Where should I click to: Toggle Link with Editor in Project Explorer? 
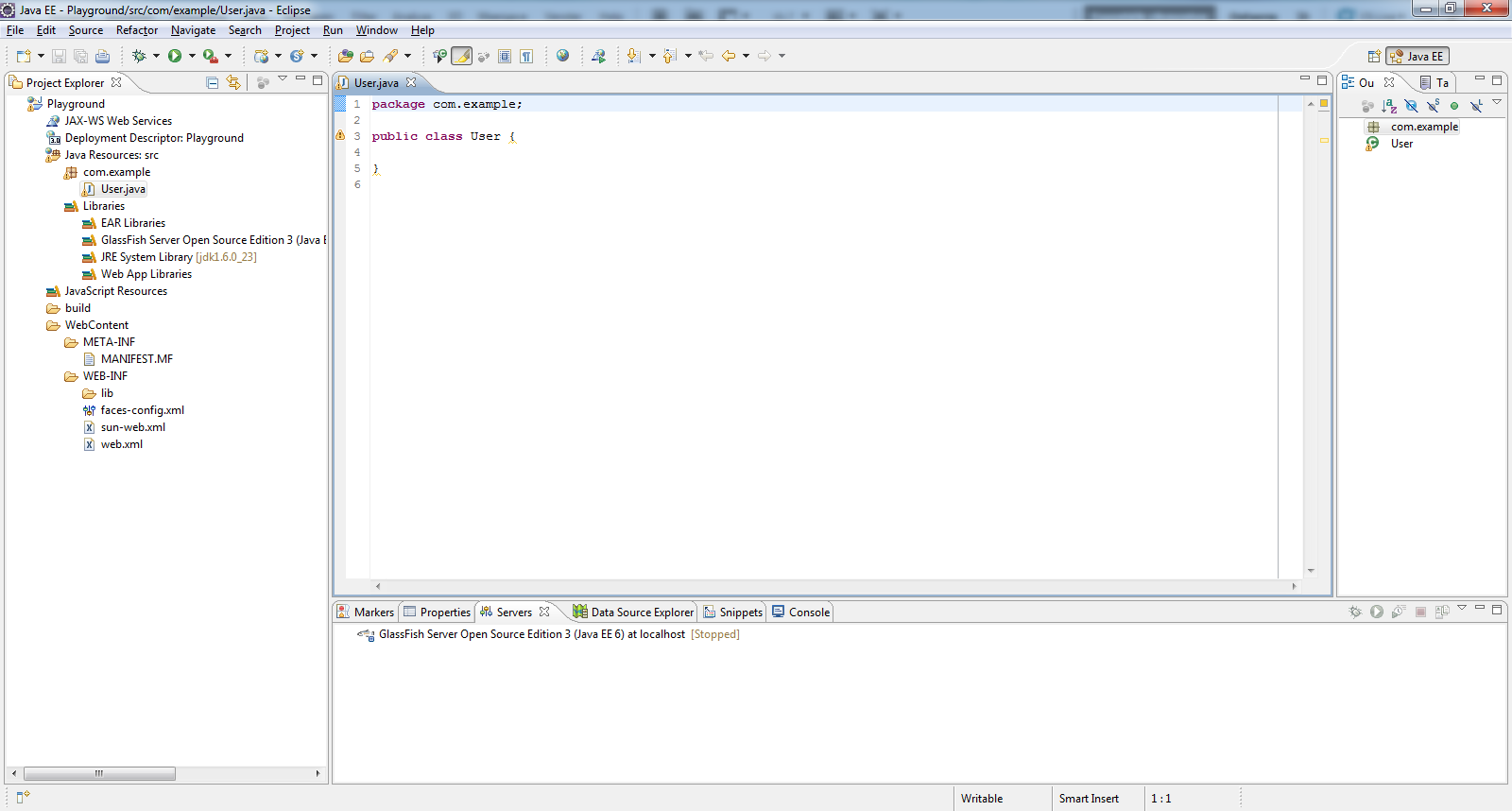[233, 83]
